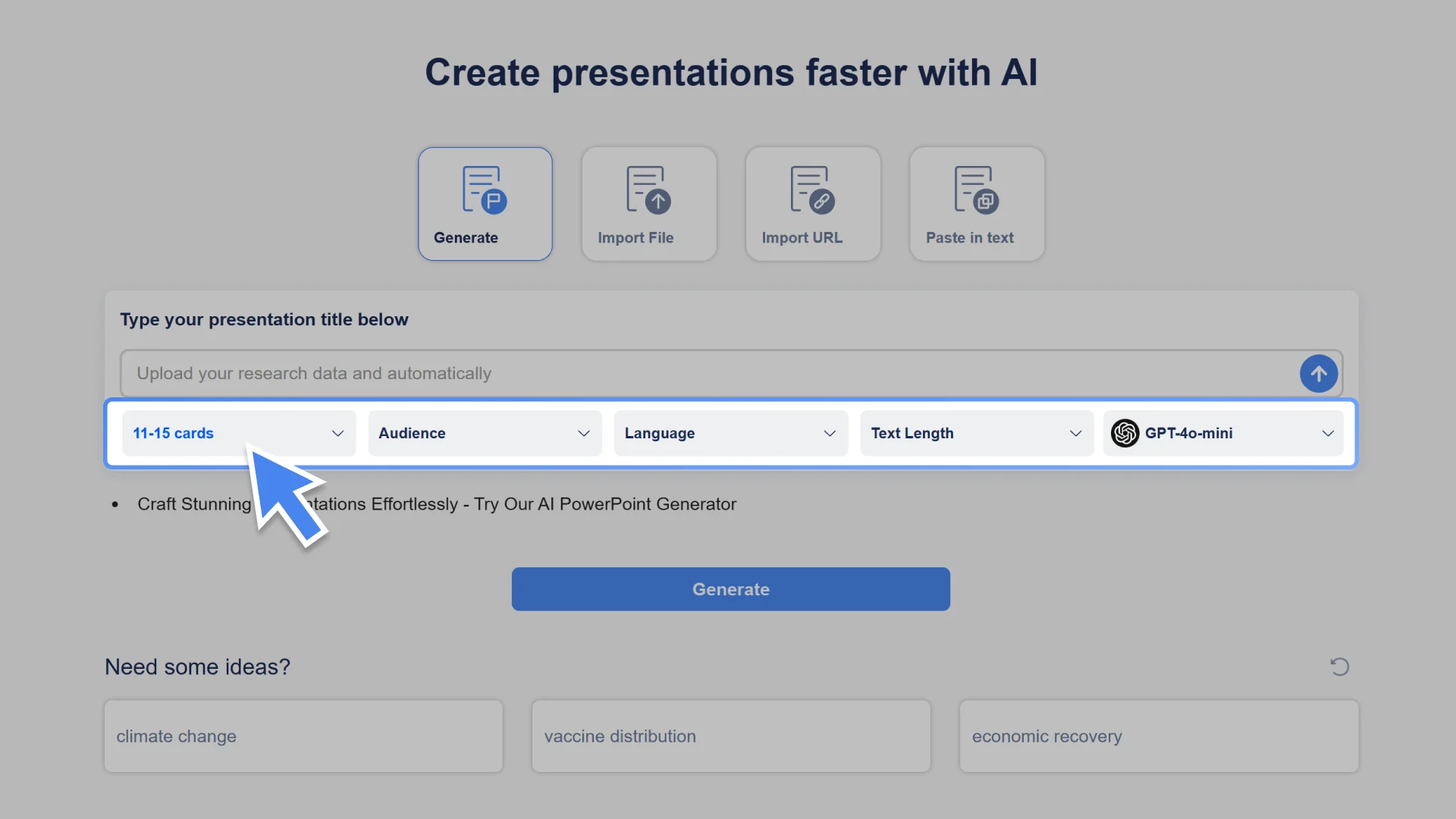Screen dimensions: 1456x819
Task: Focus the presentation title input field
Action: click(731, 373)
